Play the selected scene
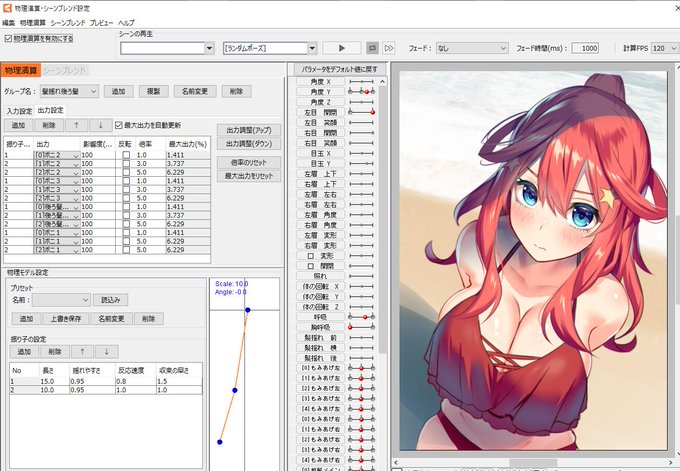The height and width of the screenshot is (471, 680). coord(342,48)
